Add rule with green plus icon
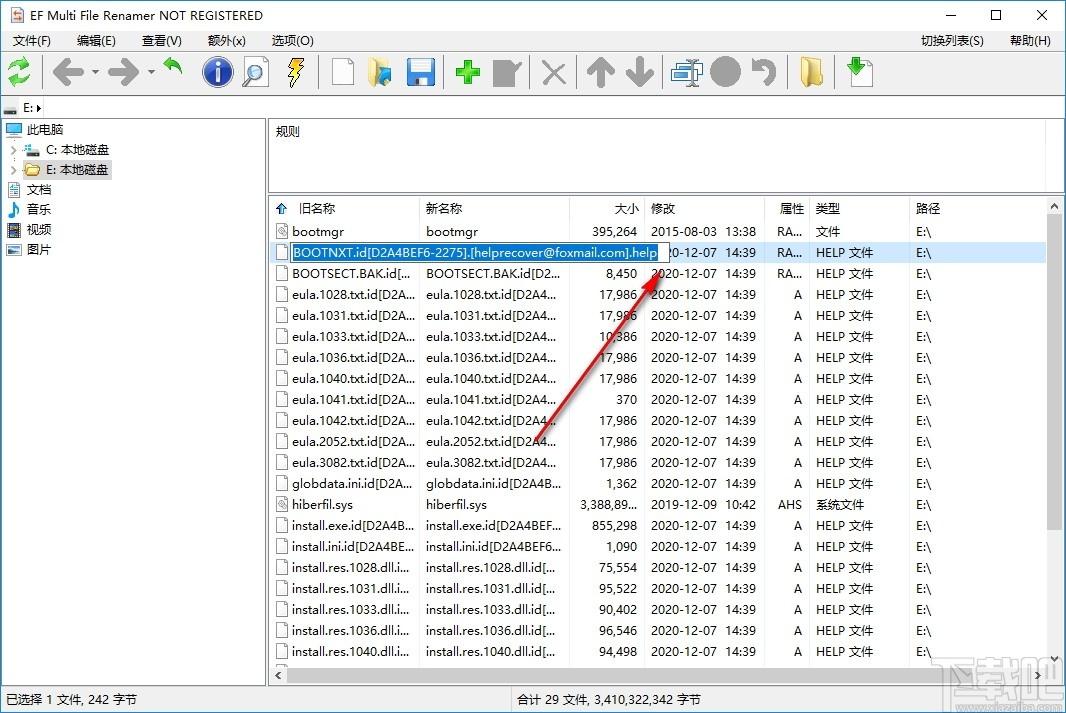 pos(468,72)
